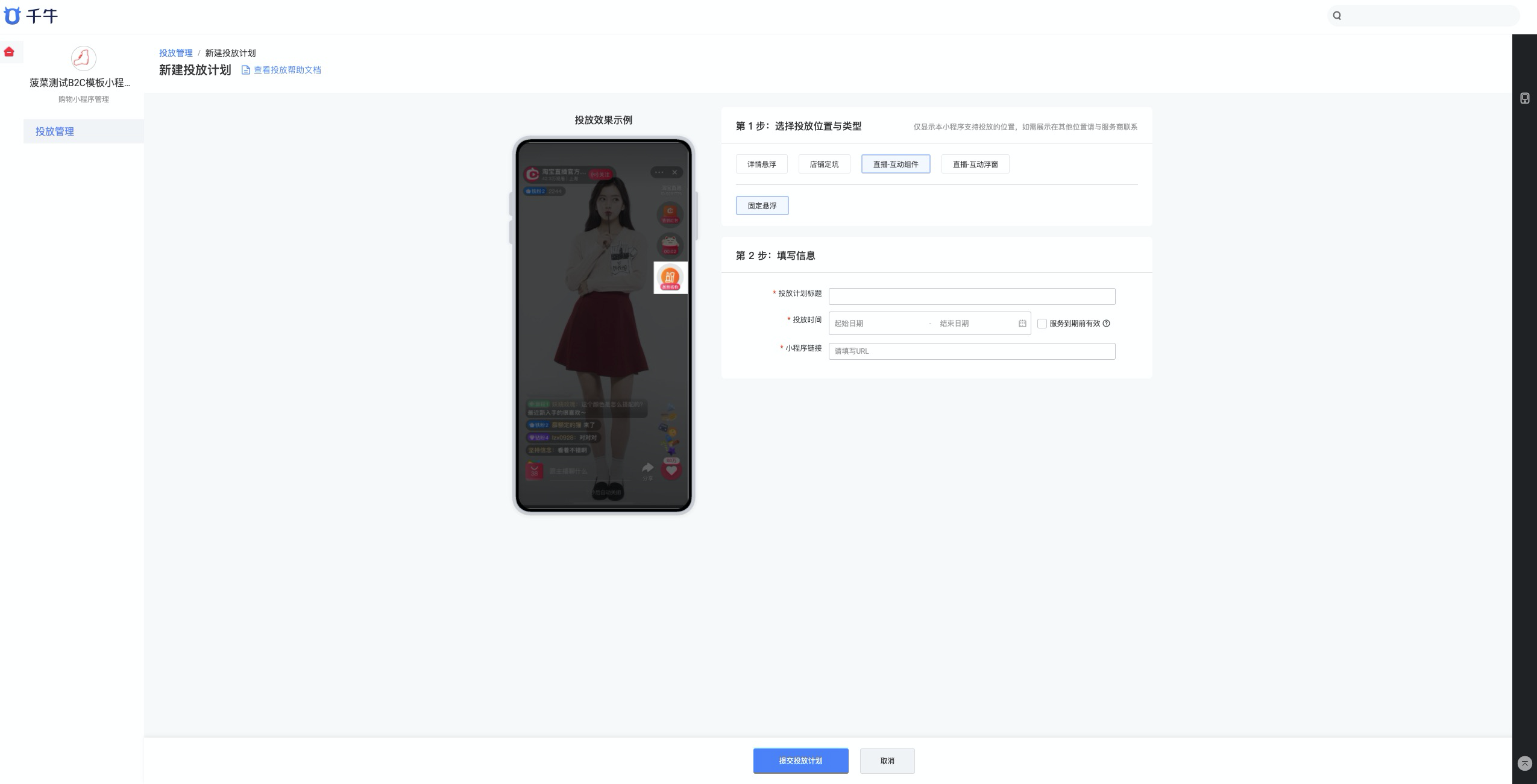This screenshot has height=784, width=1537.
Task: Click the search magnifier icon
Action: 1337,16
